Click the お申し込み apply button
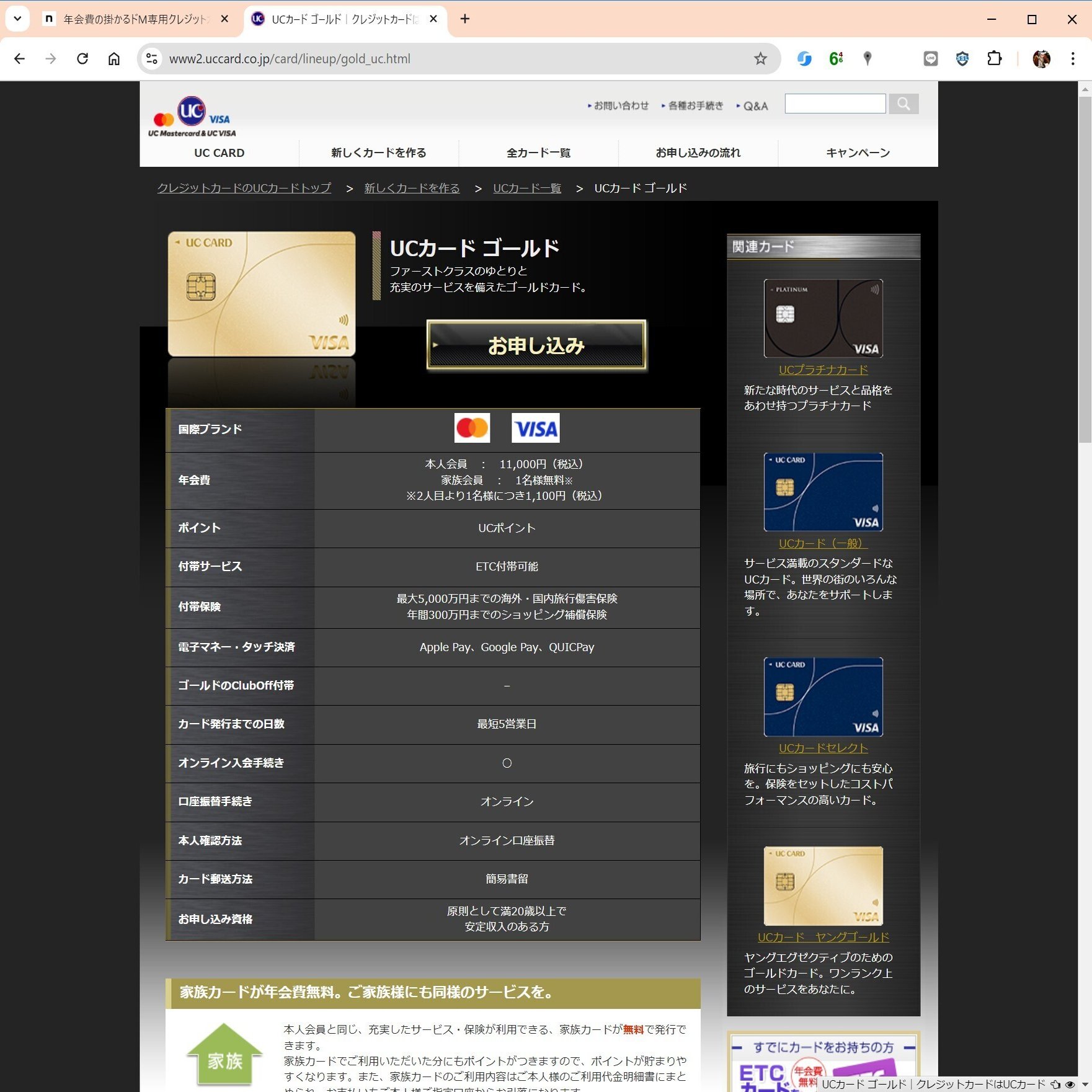 point(536,345)
